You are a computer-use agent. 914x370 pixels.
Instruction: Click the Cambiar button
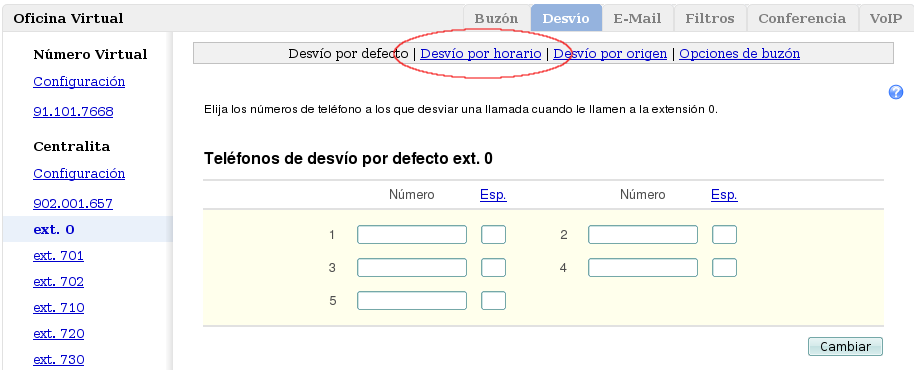[845, 347]
